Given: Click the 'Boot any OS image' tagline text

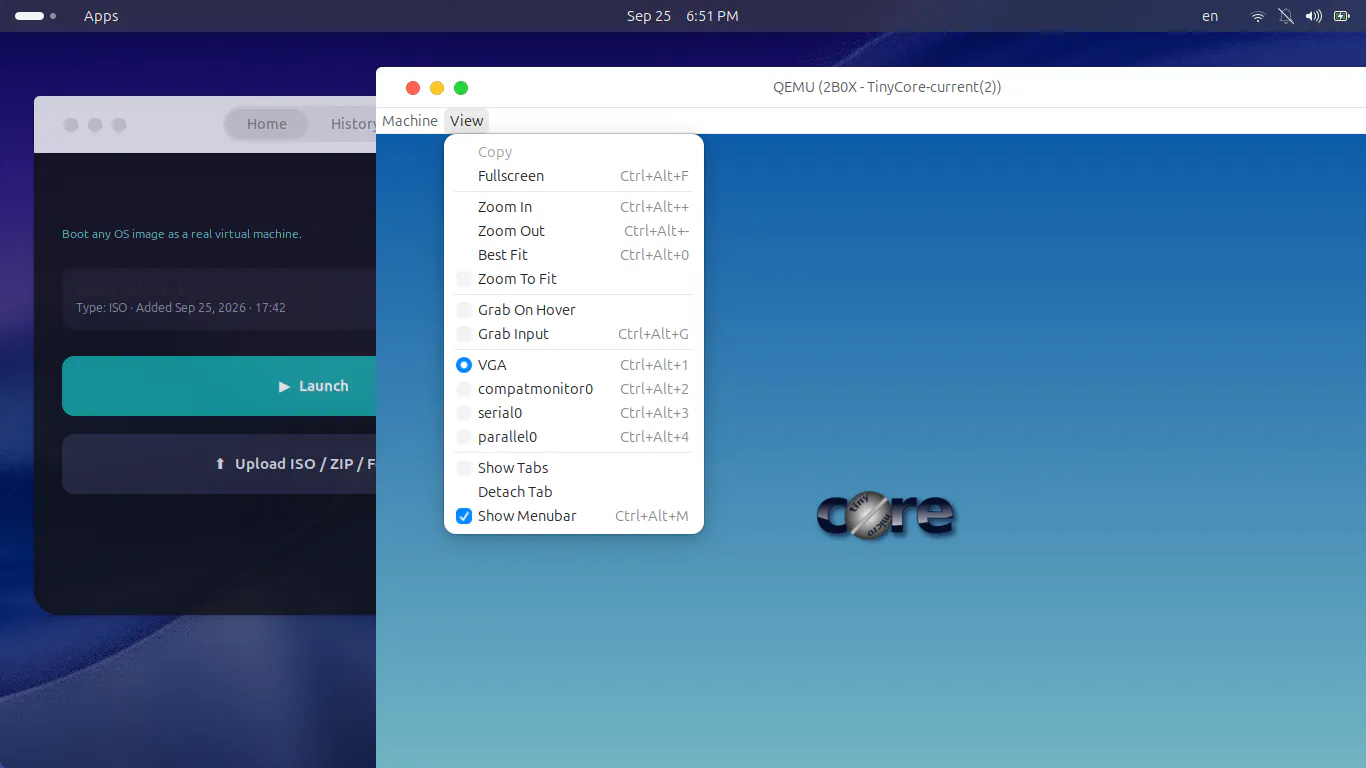Looking at the screenshot, I should tap(182, 234).
